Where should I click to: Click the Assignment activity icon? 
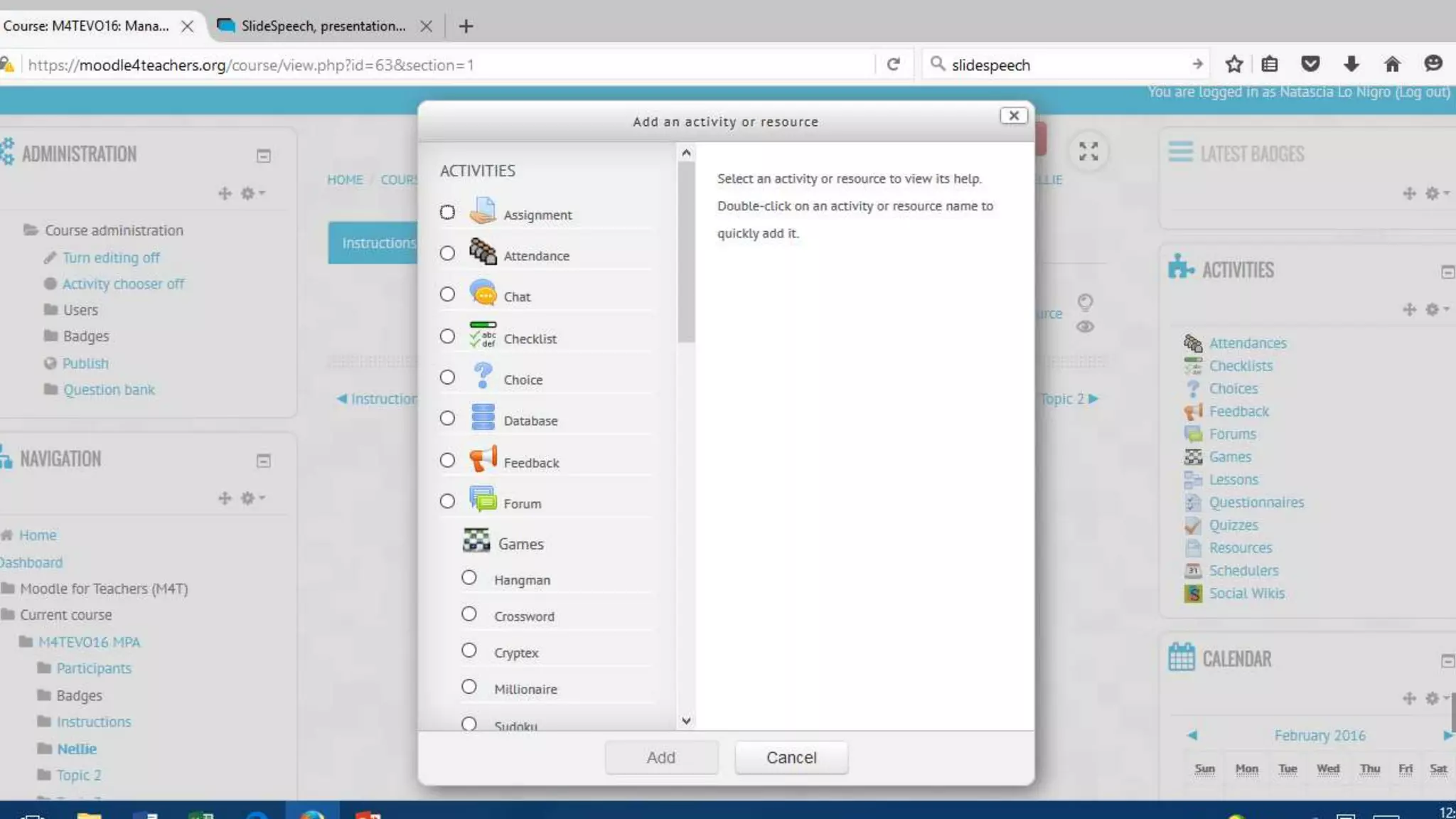tap(483, 211)
